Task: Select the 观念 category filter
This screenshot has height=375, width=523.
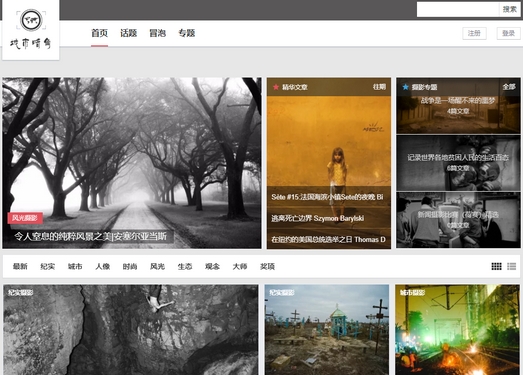Action: click(212, 266)
